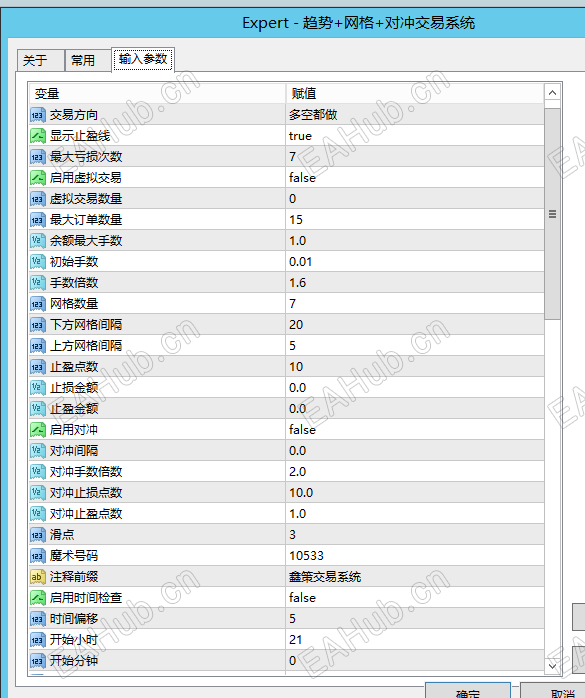Click the variable name 网格数量
The width and height of the screenshot is (585, 698).
(x=74, y=304)
